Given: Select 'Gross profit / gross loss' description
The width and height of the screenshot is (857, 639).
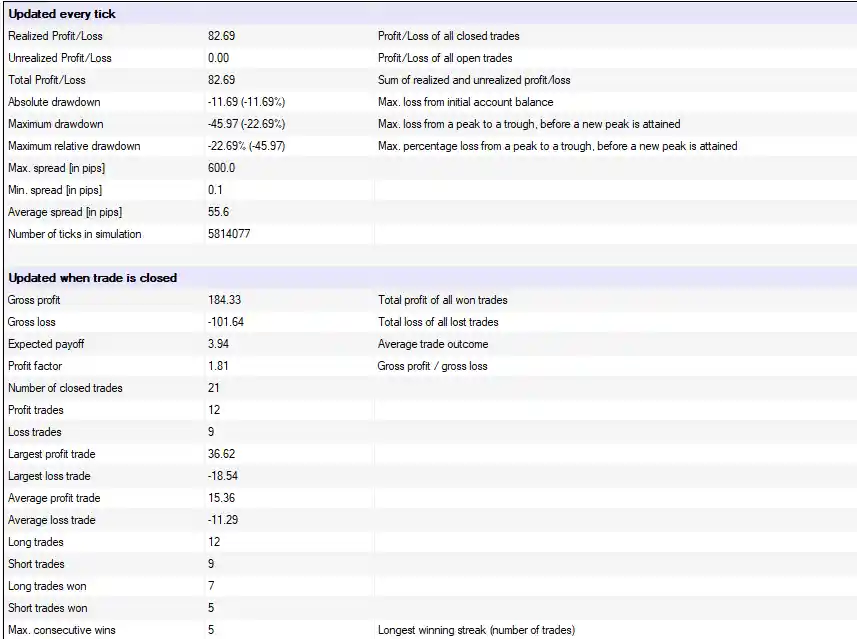Looking at the screenshot, I should click(x=432, y=366).
